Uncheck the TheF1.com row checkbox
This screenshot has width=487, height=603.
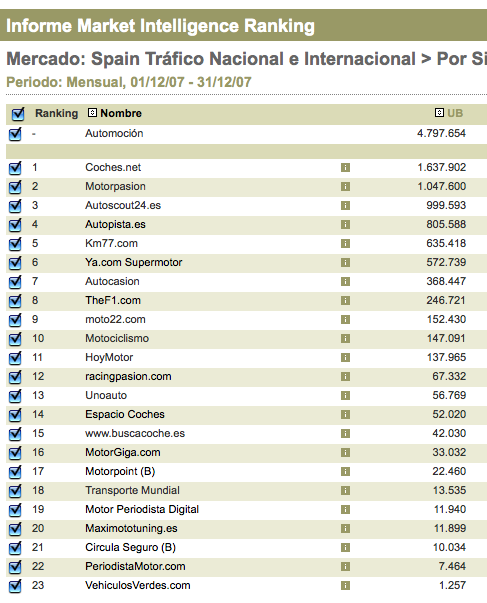point(15,301)
